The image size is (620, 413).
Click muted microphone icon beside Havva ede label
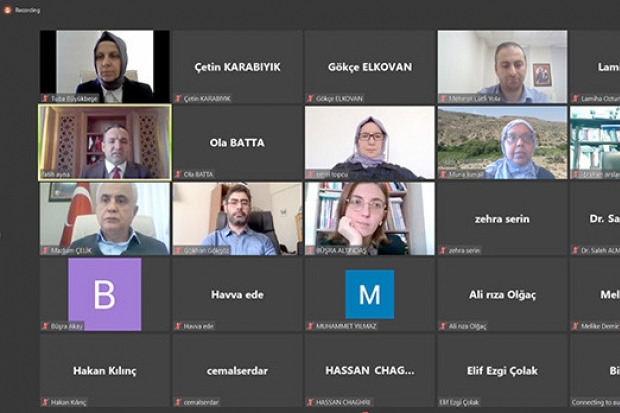[x=178, y=326]
